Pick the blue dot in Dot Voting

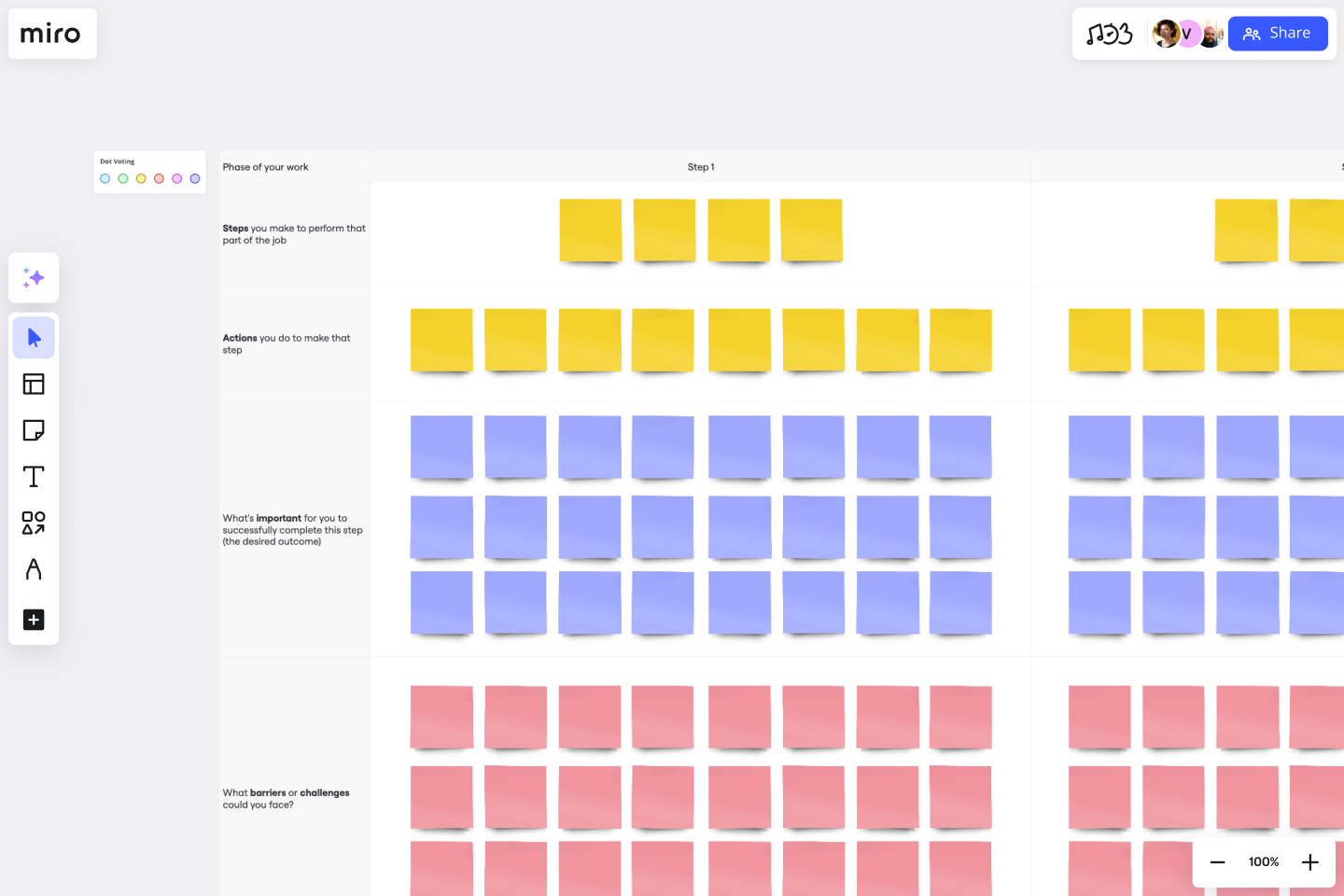[105, 178]
